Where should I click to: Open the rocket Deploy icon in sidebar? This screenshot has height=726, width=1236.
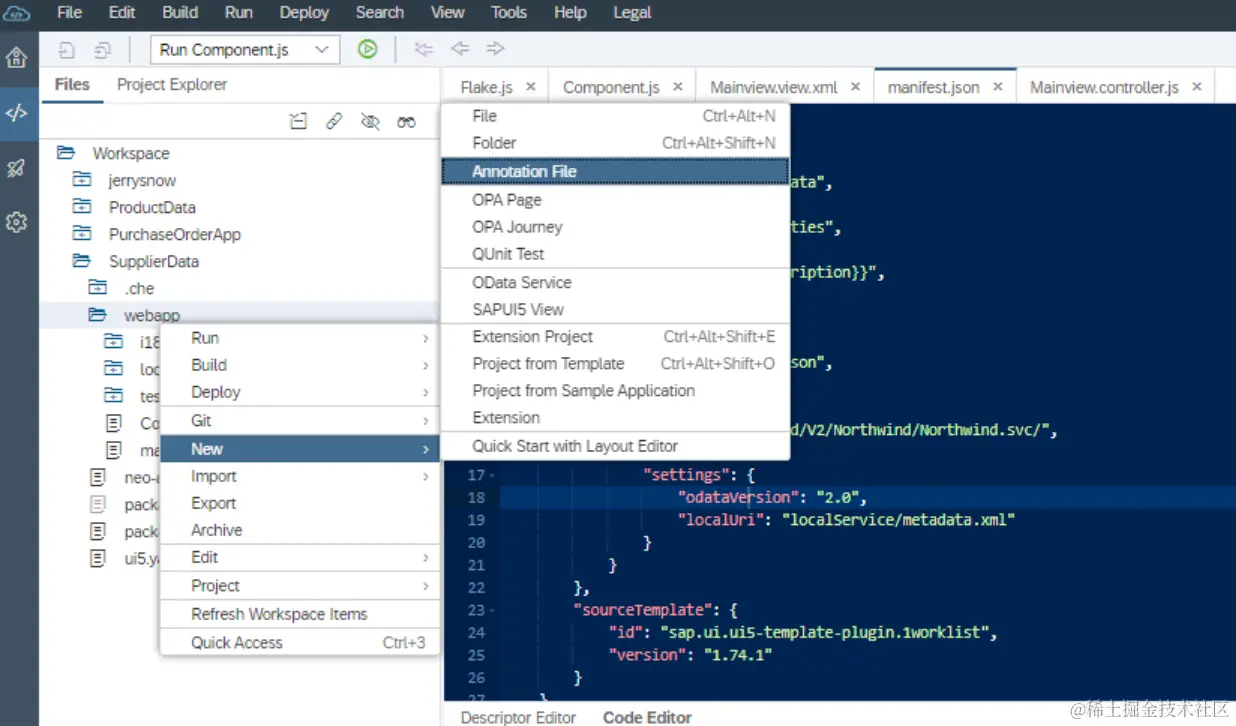coord(17,168)
